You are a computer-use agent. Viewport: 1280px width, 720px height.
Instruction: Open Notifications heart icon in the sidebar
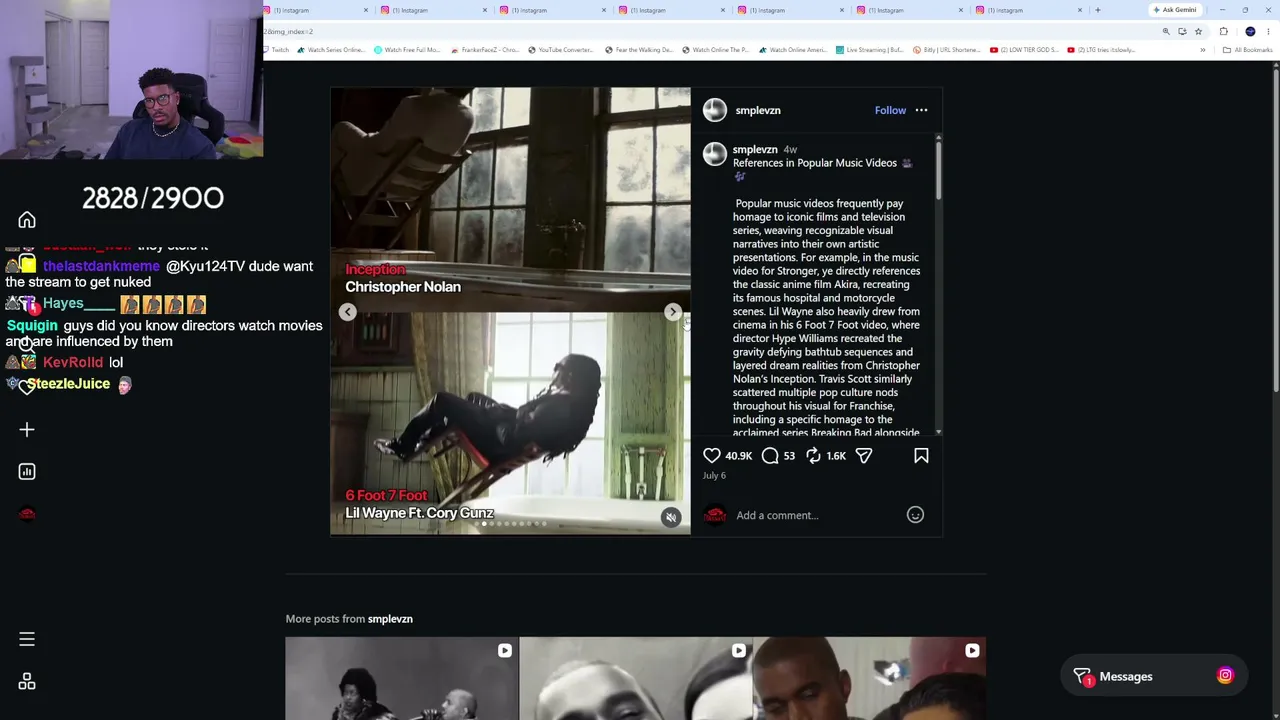tap(27, 387)
